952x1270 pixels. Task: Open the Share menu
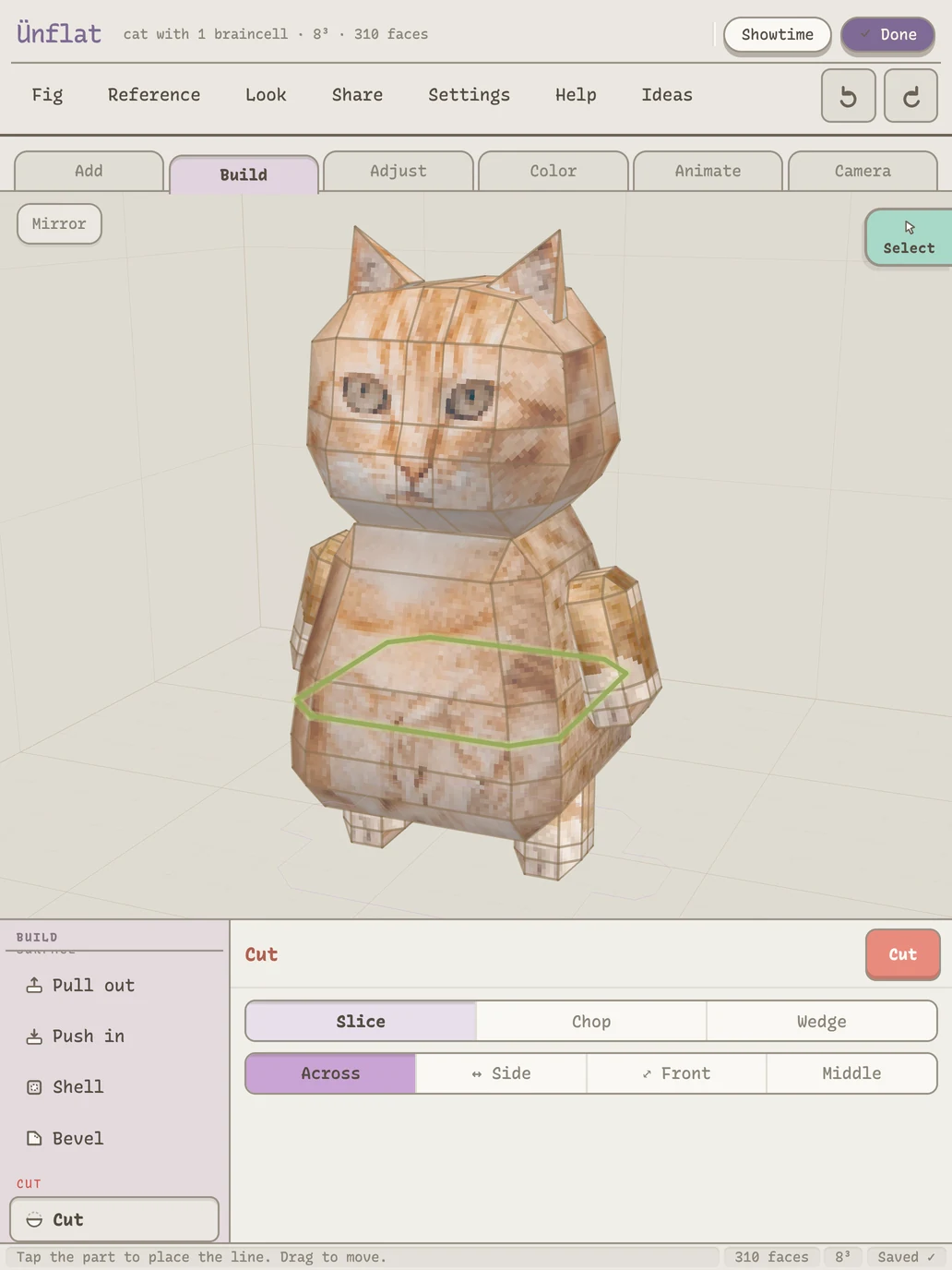click(357, 95)
